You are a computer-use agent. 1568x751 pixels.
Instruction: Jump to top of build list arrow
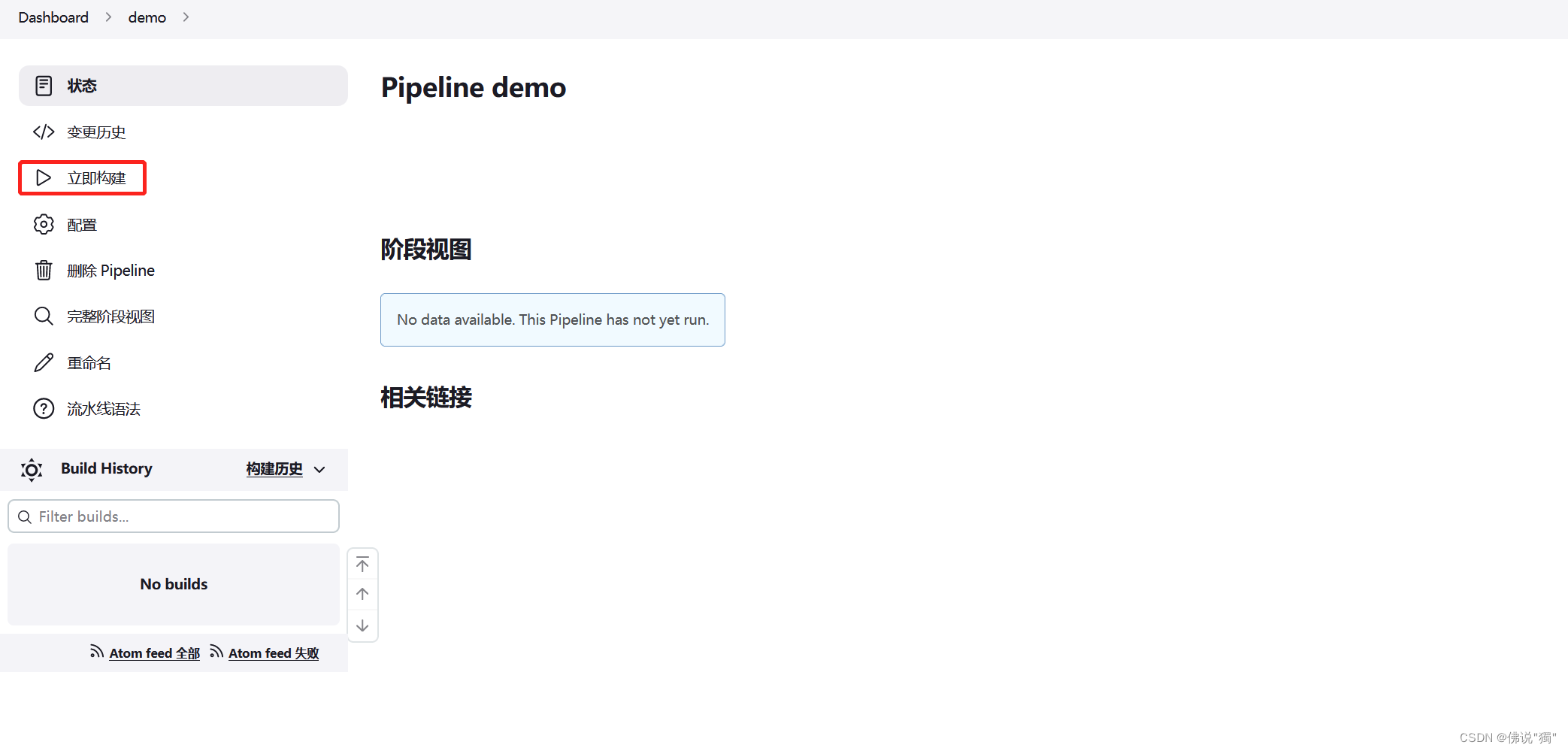tap(362, 565)
